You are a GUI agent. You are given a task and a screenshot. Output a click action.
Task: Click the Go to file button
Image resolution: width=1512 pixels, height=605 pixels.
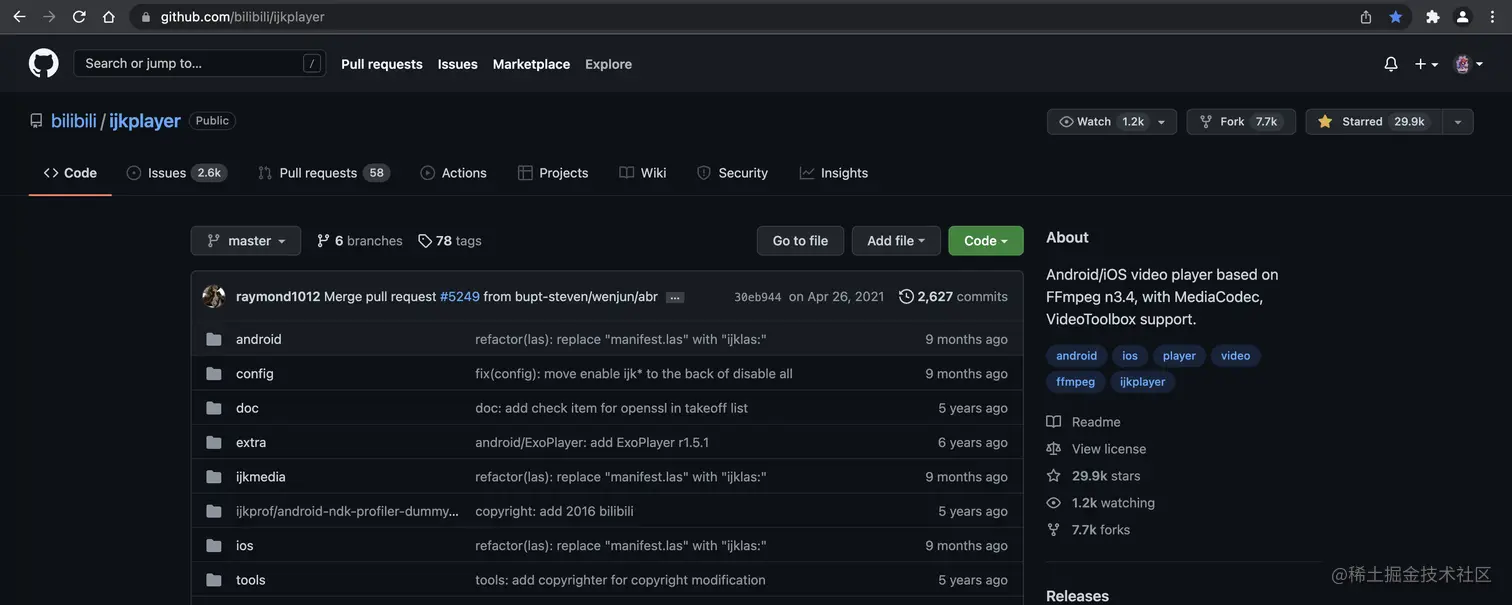[800, 241]
